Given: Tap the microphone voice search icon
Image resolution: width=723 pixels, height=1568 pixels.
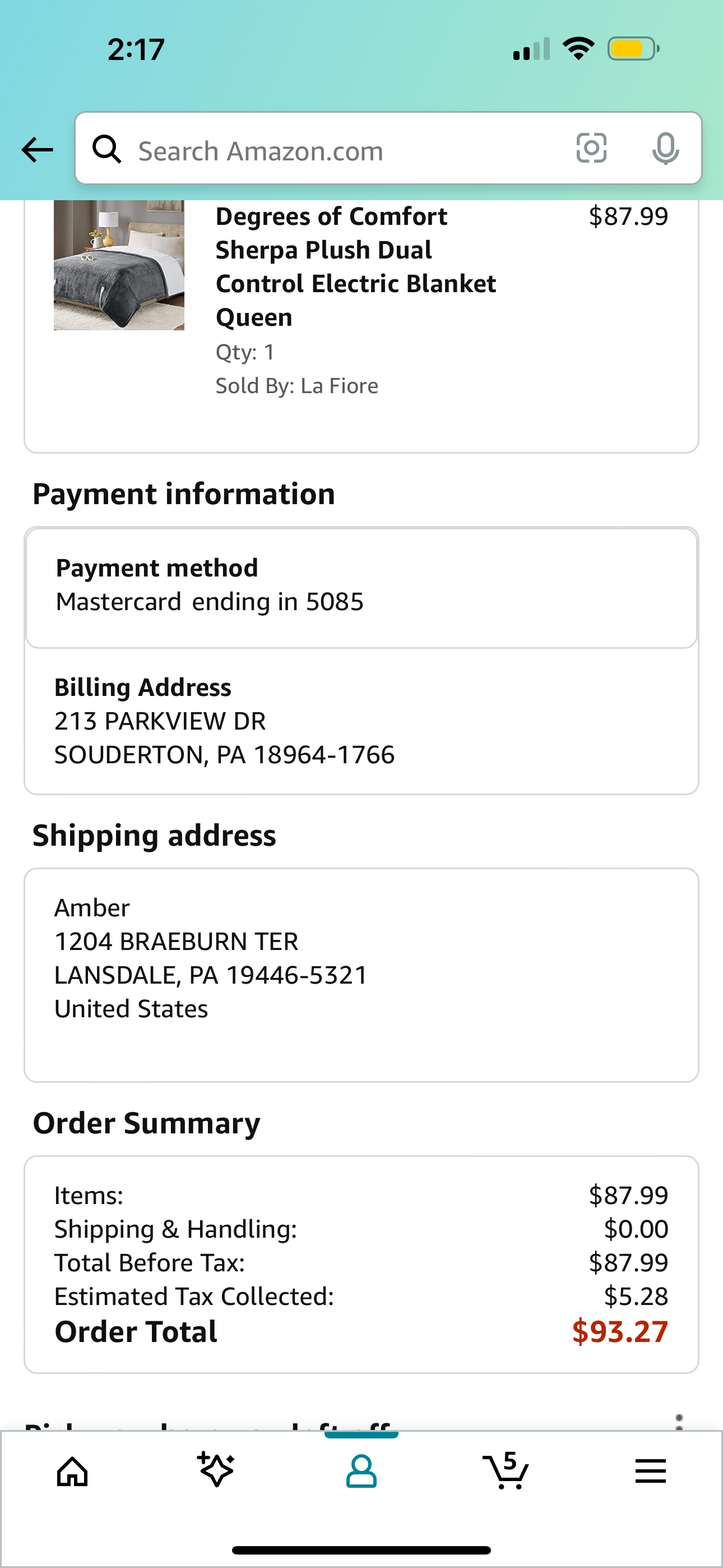Looking at the screenshot, I should pos(665,149).
